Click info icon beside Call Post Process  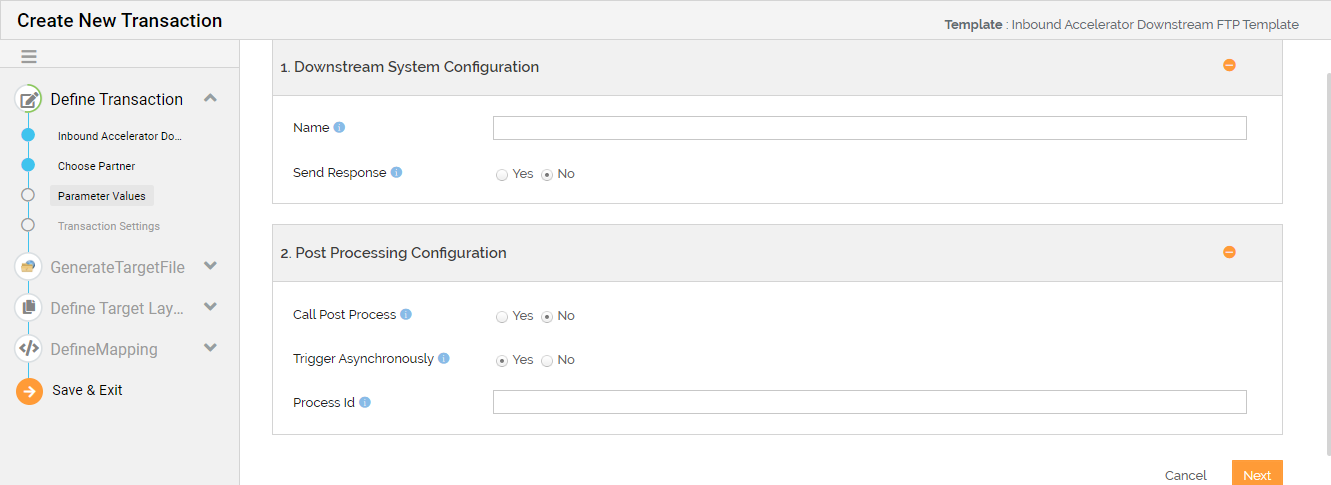click(406, 314)
